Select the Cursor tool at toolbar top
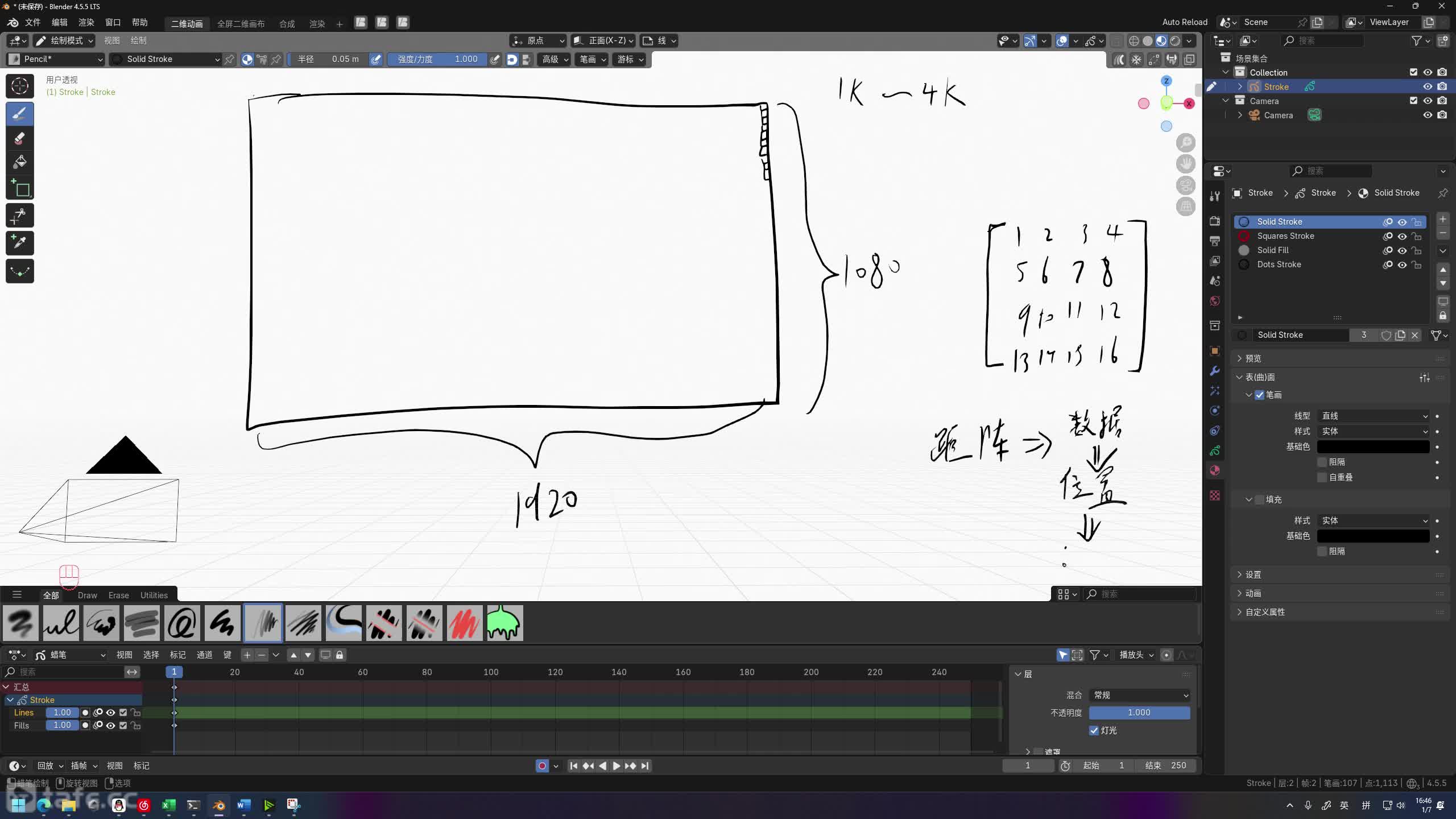This screenshot has height=819, width=1456. [19, 86]
